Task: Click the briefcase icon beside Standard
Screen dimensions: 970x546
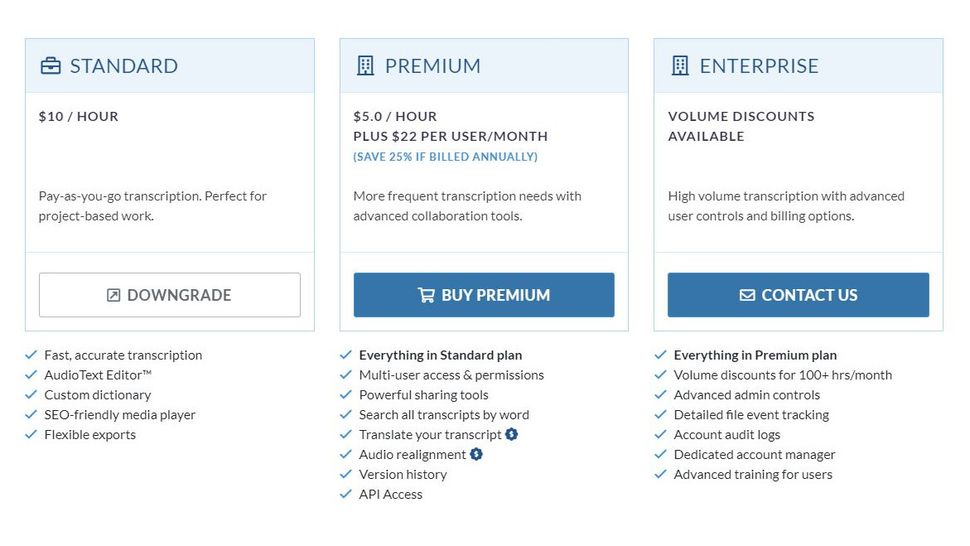Action: [50, 66]
